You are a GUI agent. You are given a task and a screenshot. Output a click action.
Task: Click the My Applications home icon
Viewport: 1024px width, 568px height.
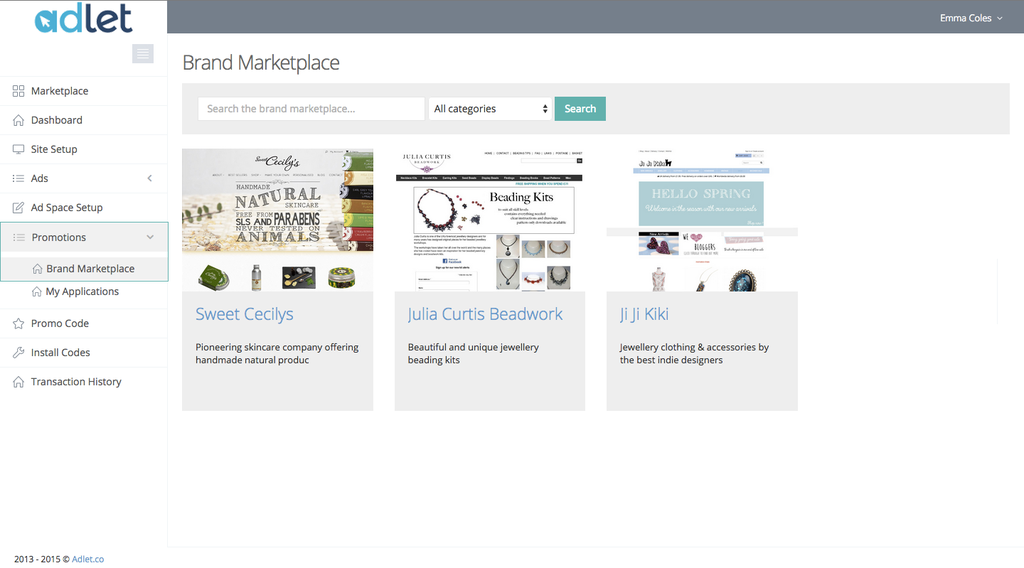point(37,291)
